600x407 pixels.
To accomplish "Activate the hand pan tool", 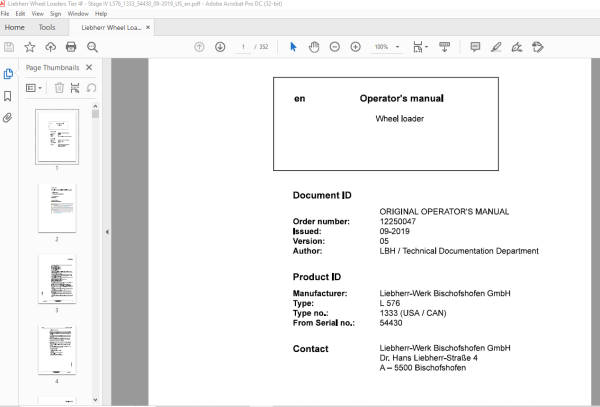I will (x=314, y=47).
